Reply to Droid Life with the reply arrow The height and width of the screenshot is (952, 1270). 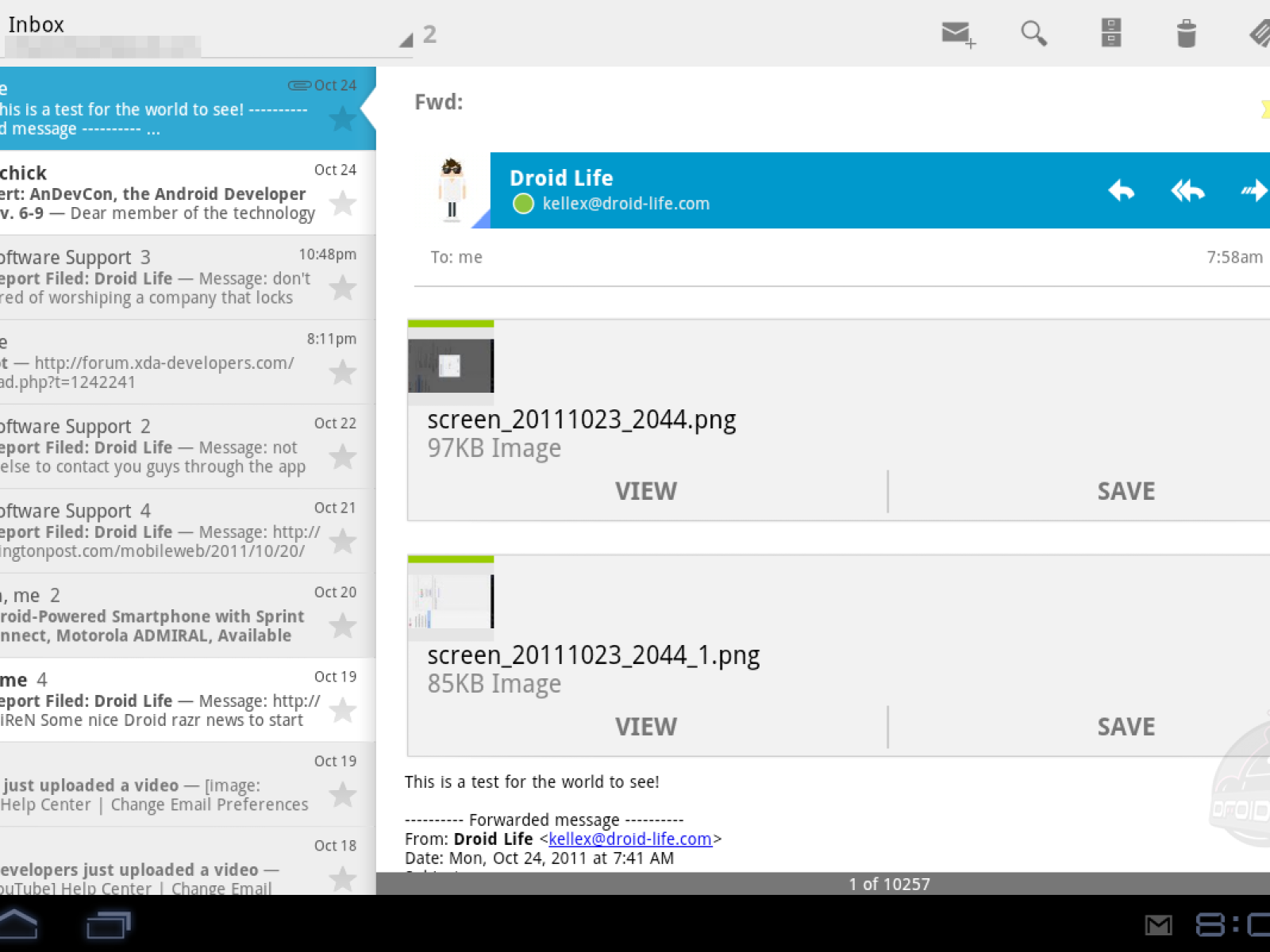coord(1121,191)
